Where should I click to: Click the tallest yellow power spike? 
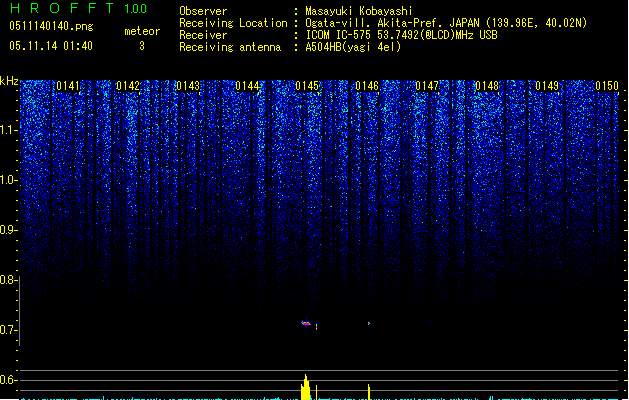coord(306,387)
